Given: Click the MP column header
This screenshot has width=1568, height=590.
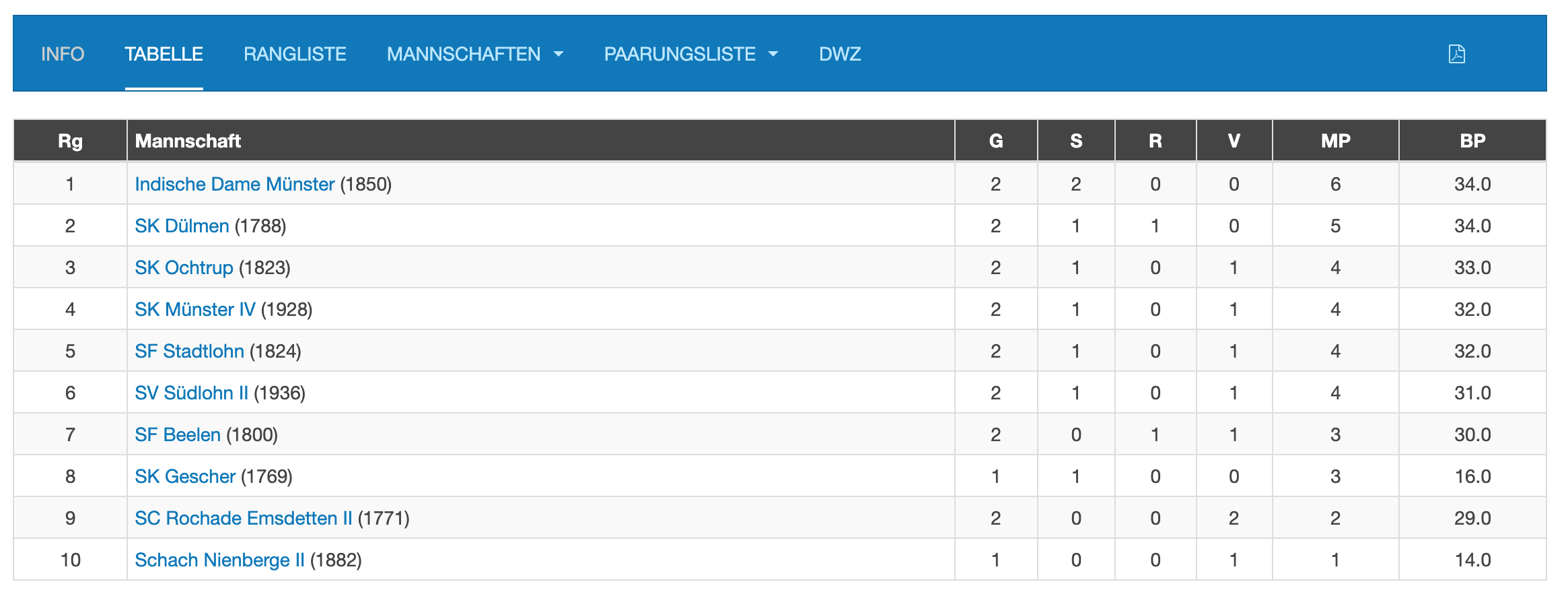Looking at the screenshot, I should [1335, 141].
